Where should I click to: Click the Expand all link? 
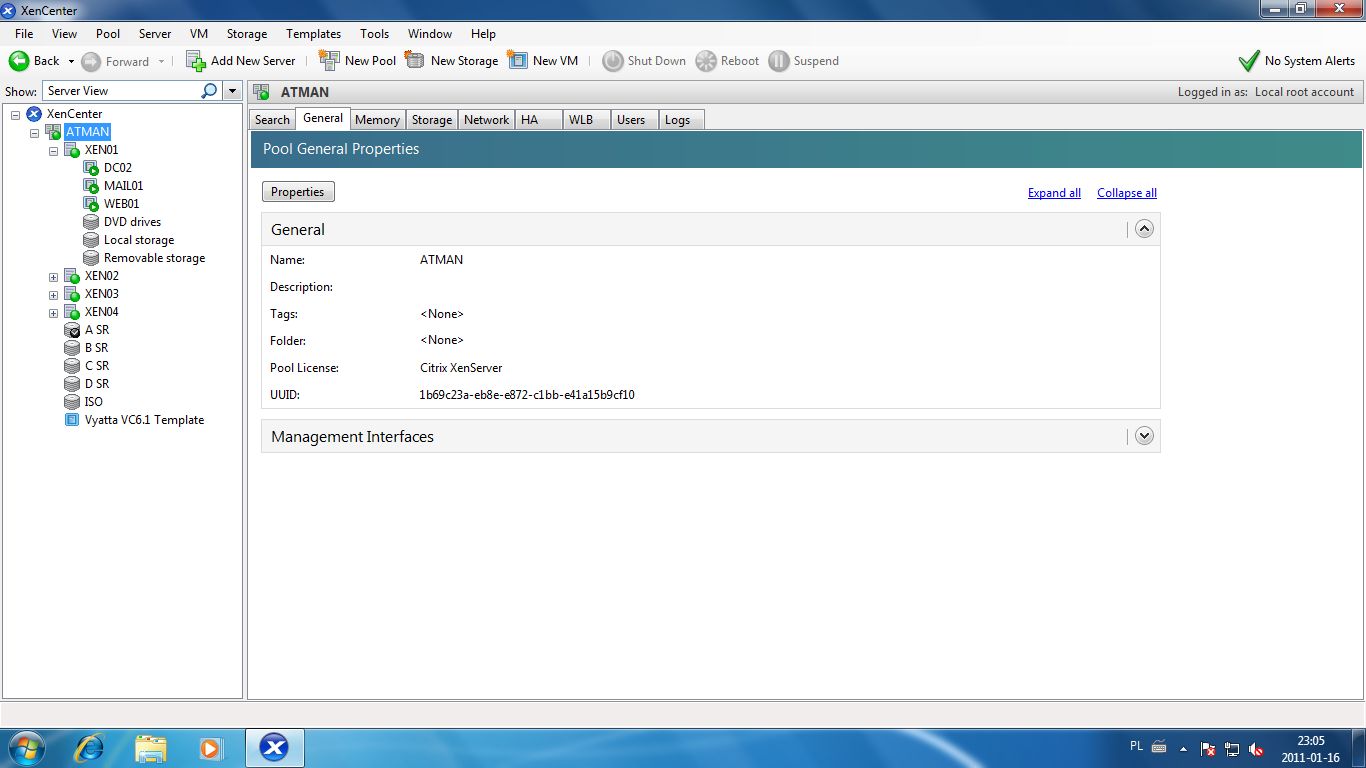(1054, 192)
